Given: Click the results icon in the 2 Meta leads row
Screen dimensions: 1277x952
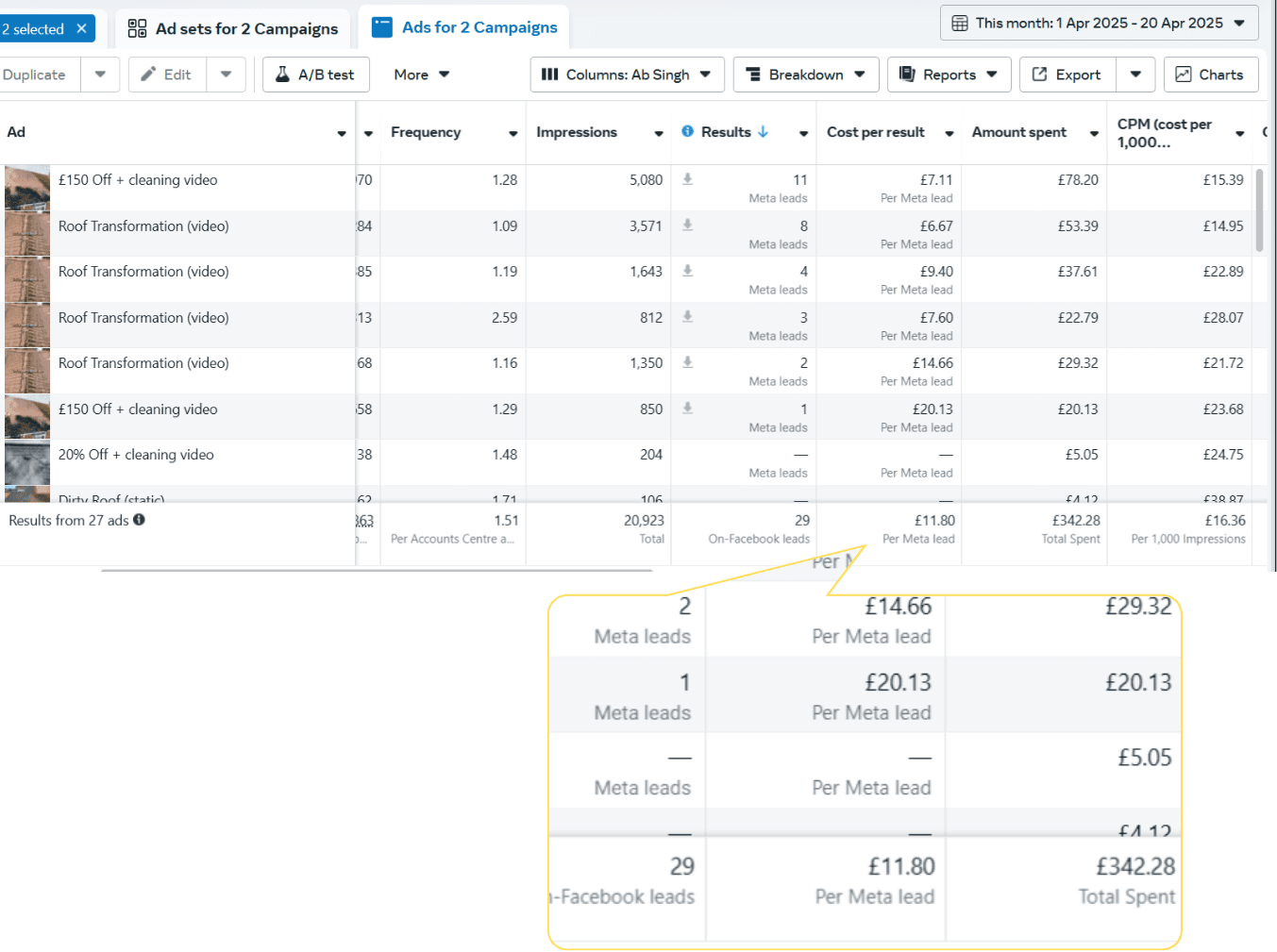Looking at the screenshot, I should tap(687, 362).
